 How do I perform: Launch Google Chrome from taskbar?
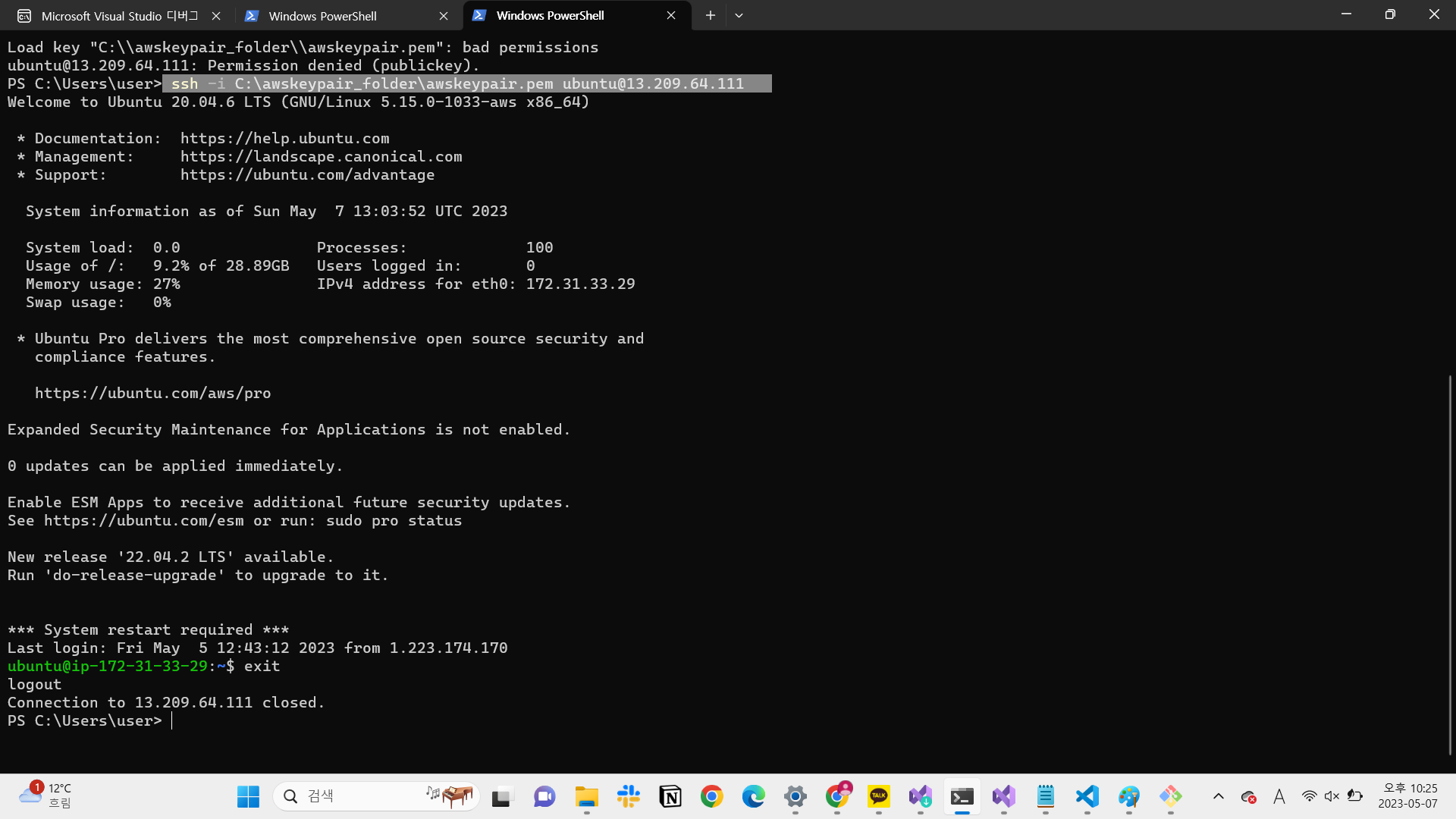tap(711, 796)
